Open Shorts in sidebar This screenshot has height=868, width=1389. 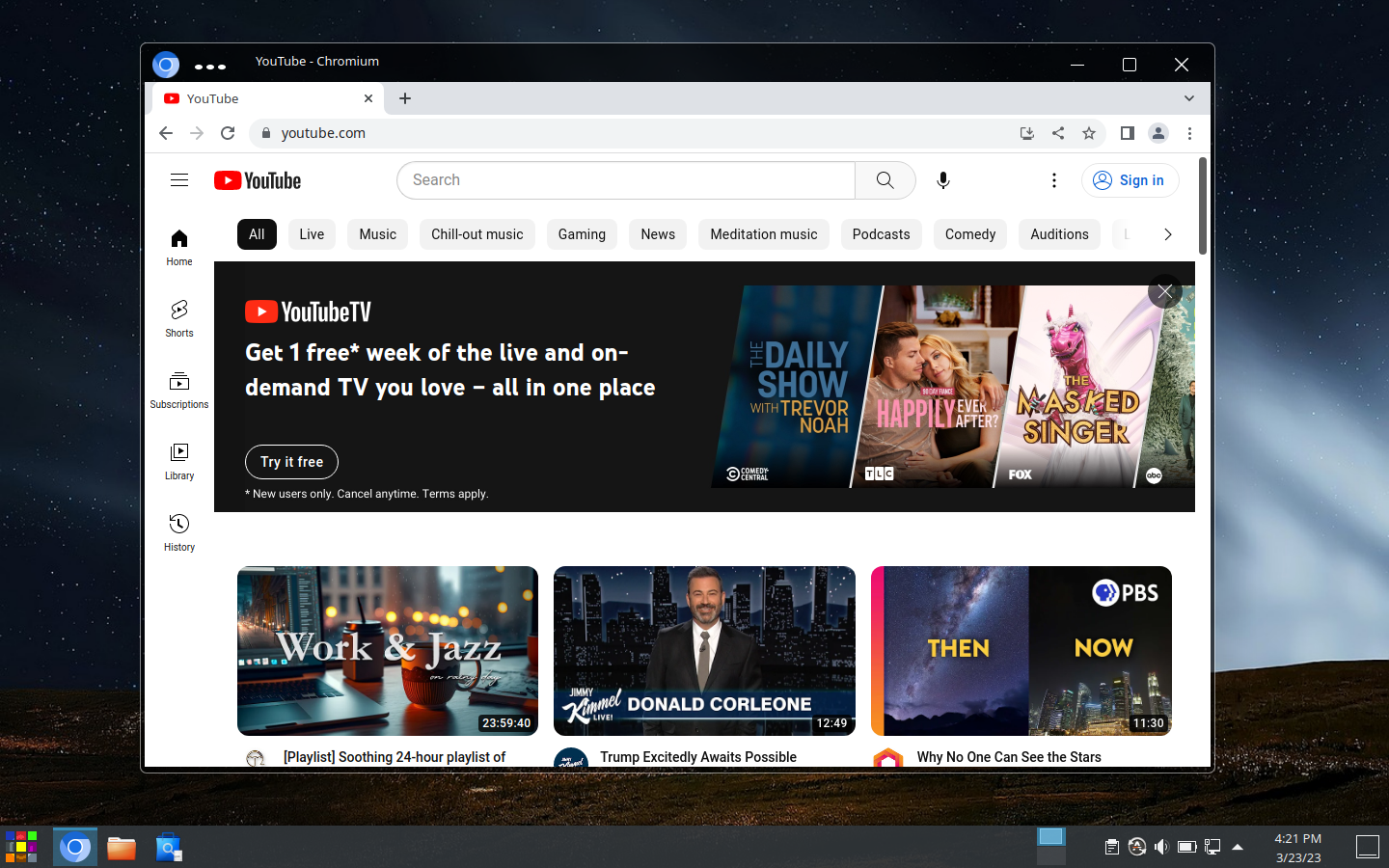tap(179, 318)
